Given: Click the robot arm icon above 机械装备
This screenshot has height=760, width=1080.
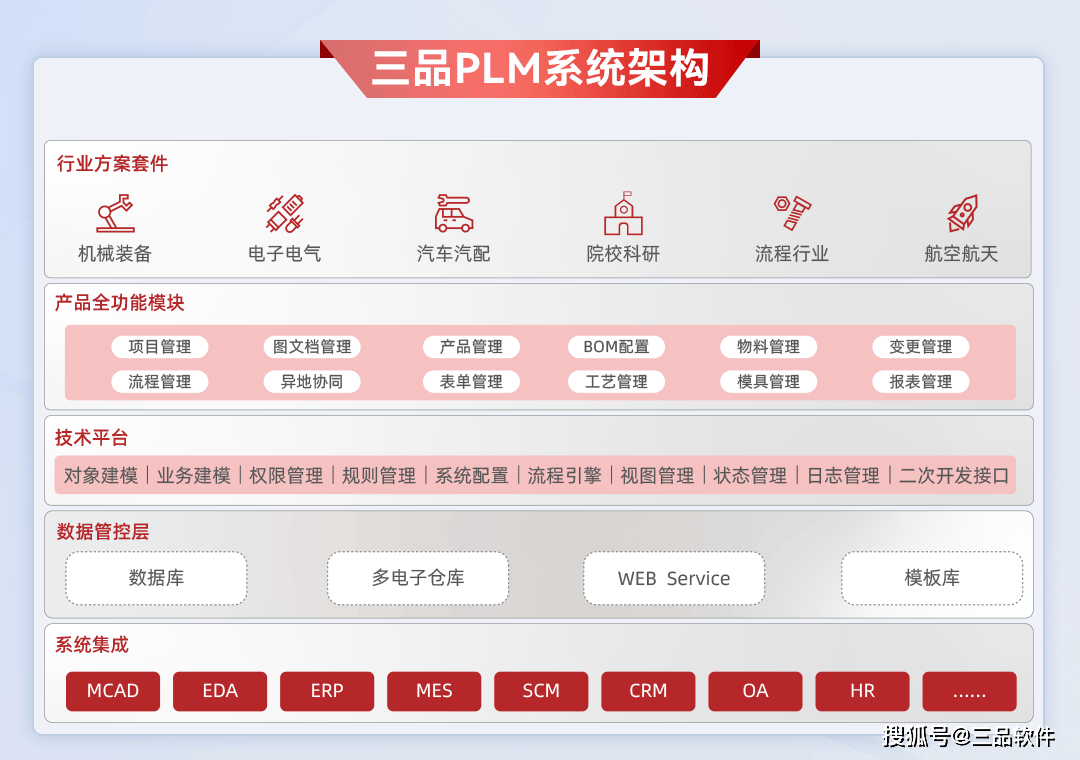Looking at the screenshot, I should point(115,213).
